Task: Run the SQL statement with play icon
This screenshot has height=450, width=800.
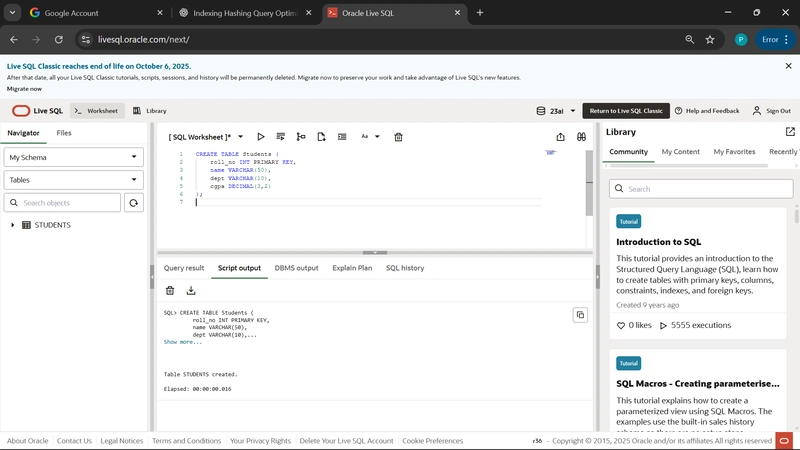Action: 261,137
